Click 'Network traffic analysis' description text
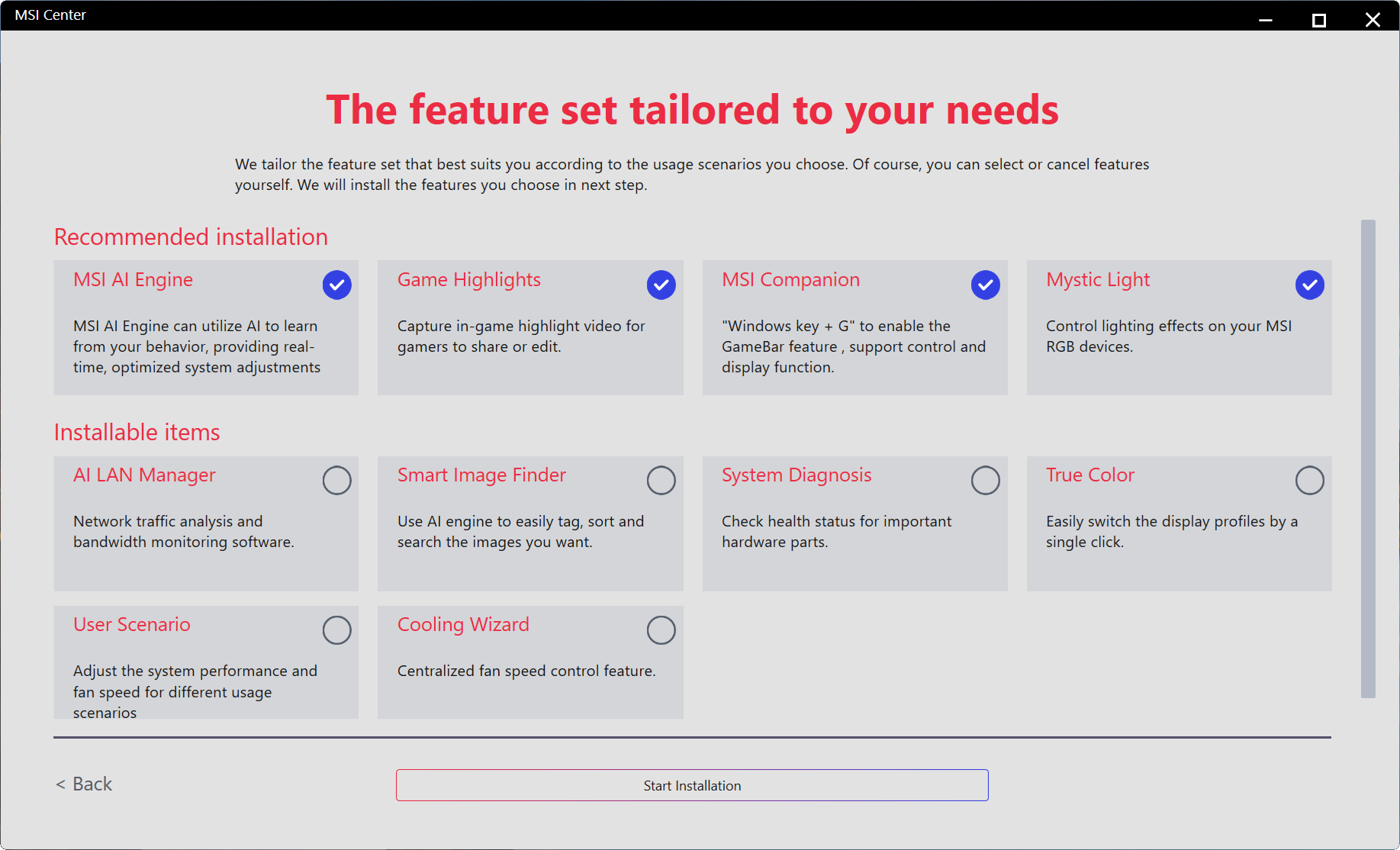This screenshot has width=1400, height=850. click(183, 531)
